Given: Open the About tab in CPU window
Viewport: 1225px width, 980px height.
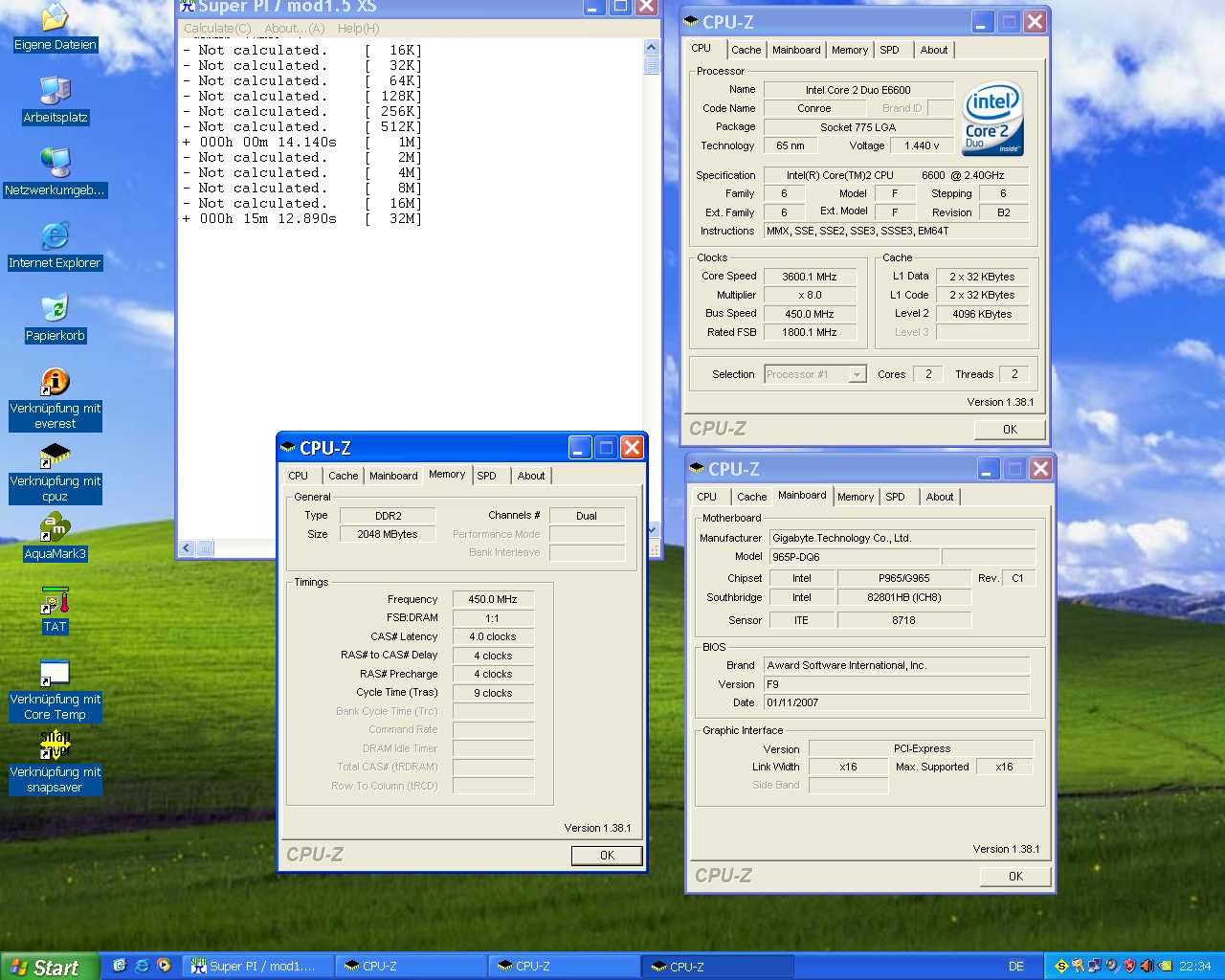Looking at the screenshot, I should 934,50.
